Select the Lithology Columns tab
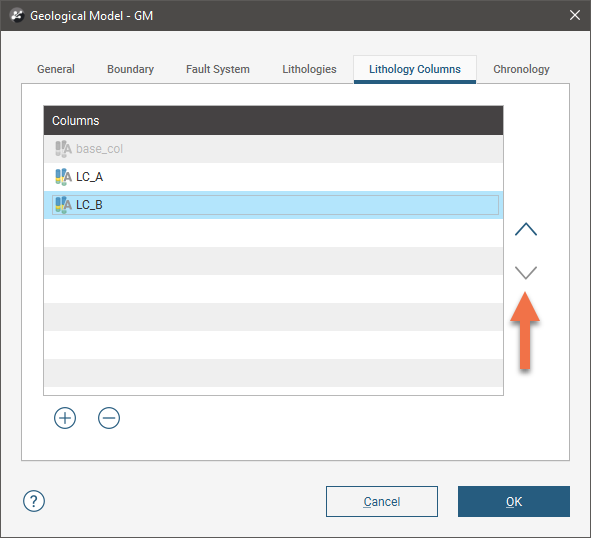The height and width of the screenshot is (538, 591). (x=415, y=69)
